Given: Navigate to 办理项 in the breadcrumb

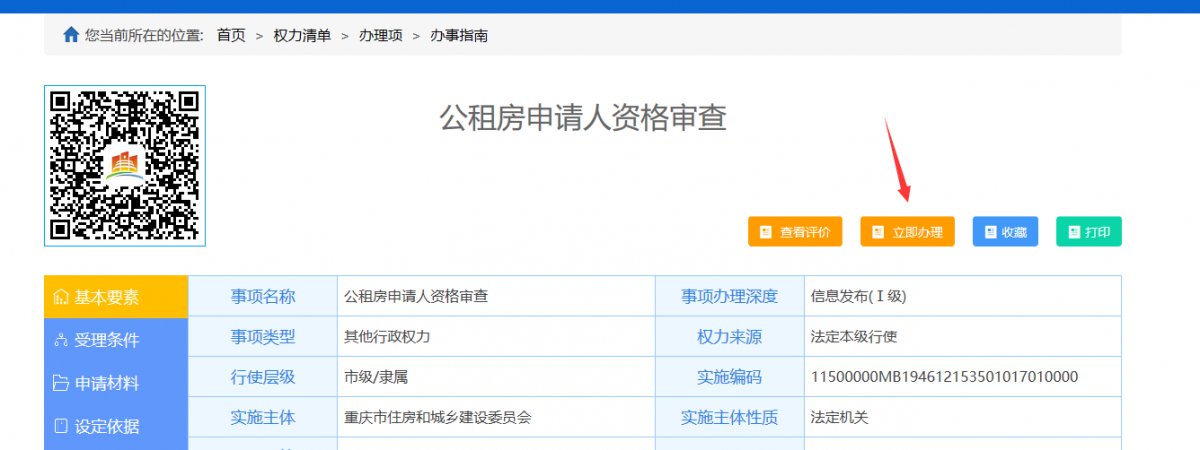Looking at the screenshot, I should 381,35.
